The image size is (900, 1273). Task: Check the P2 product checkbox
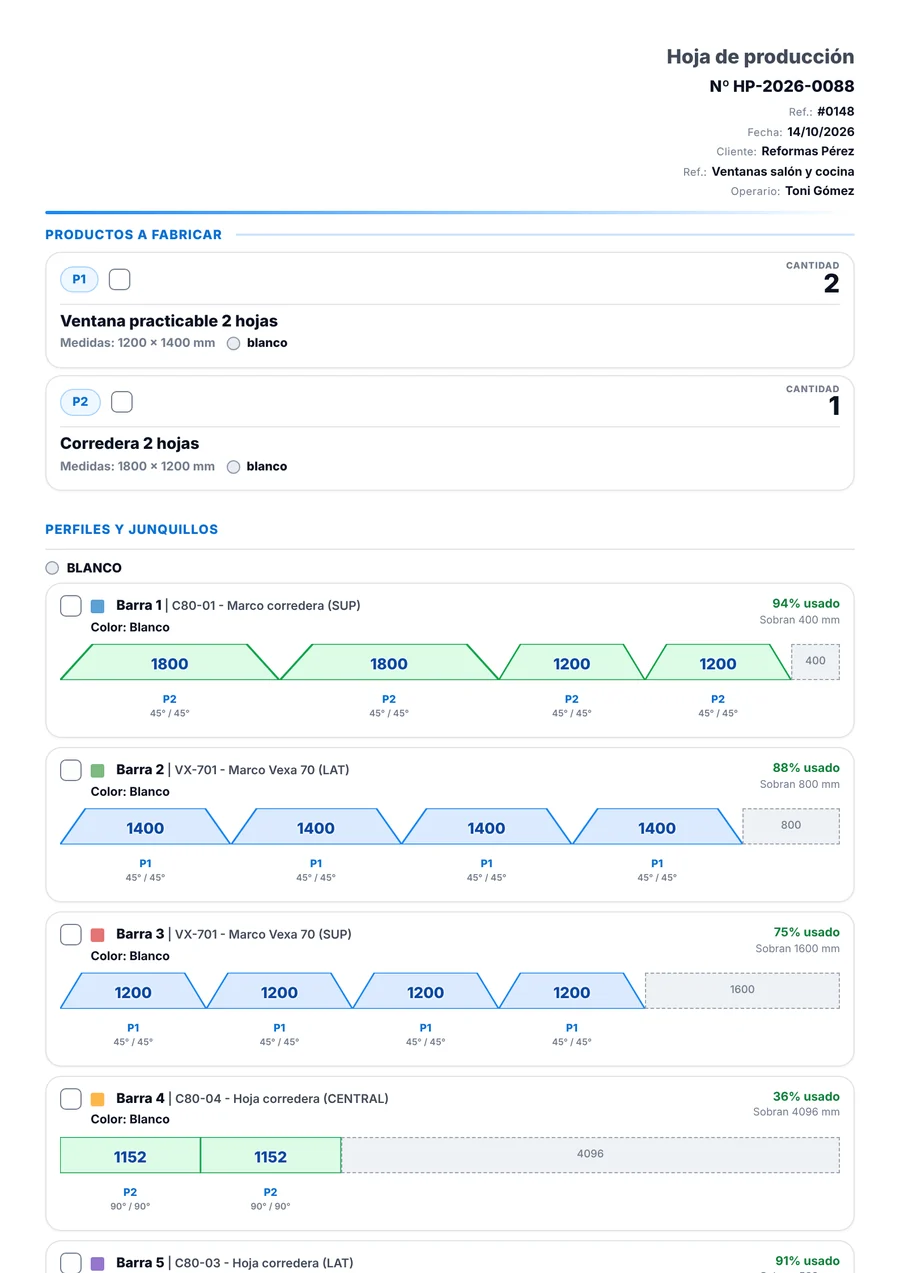tap(121, 402)
